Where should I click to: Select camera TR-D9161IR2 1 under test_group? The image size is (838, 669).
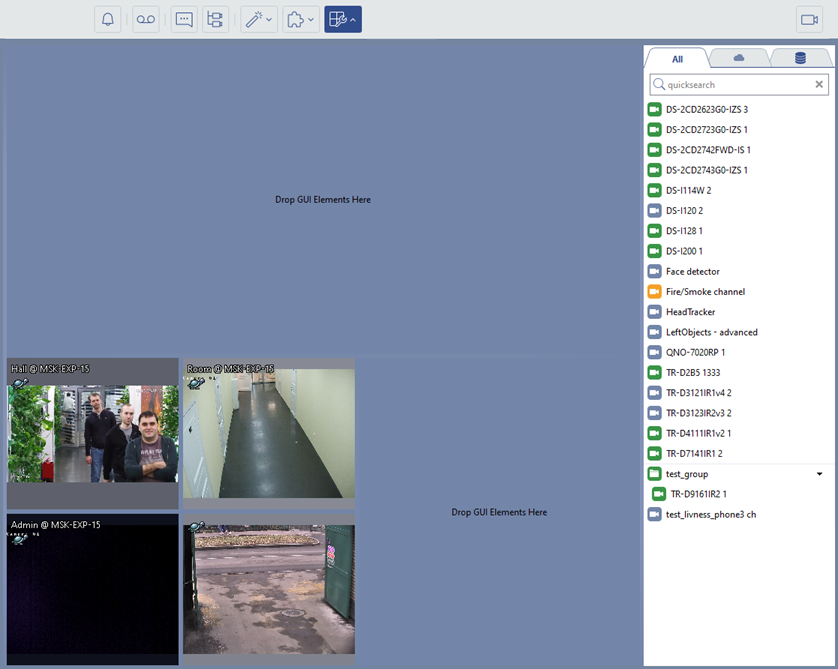click(698, 494)
